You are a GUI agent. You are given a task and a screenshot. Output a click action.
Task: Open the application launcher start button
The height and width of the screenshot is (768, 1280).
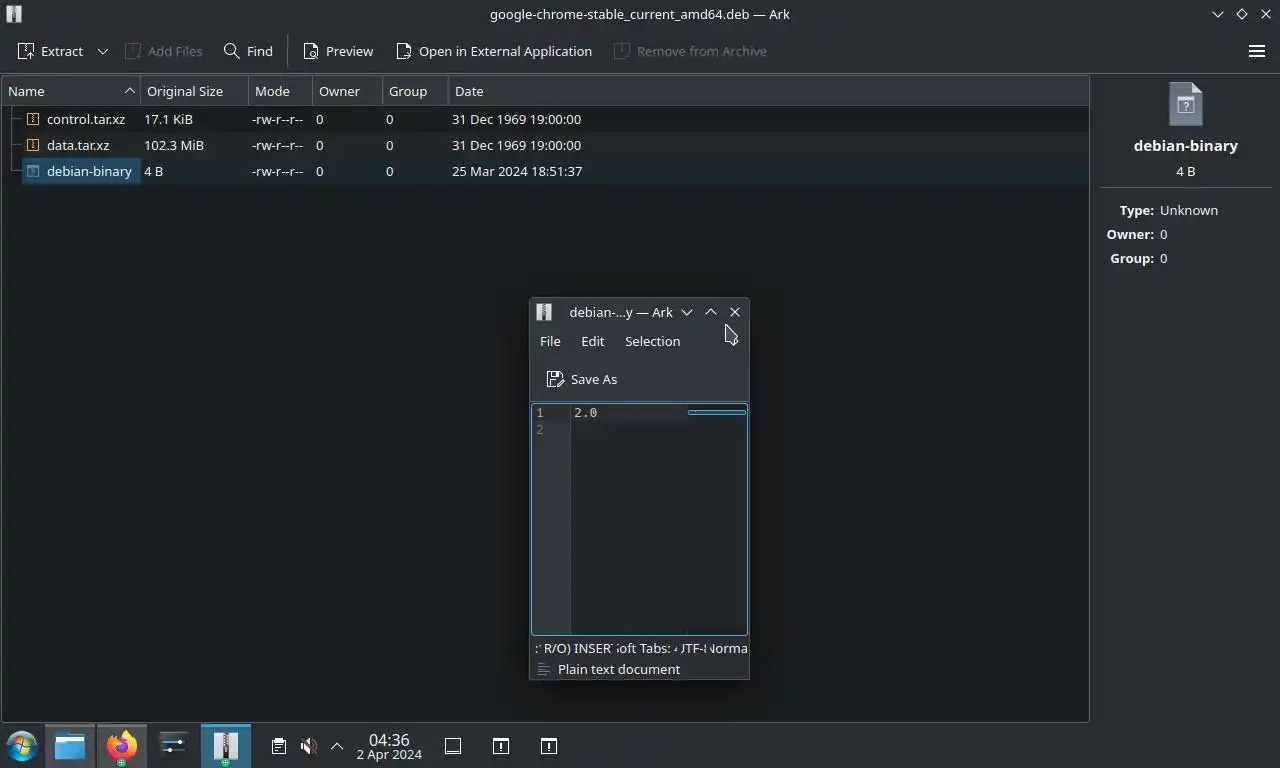click(x=22, y=746)
